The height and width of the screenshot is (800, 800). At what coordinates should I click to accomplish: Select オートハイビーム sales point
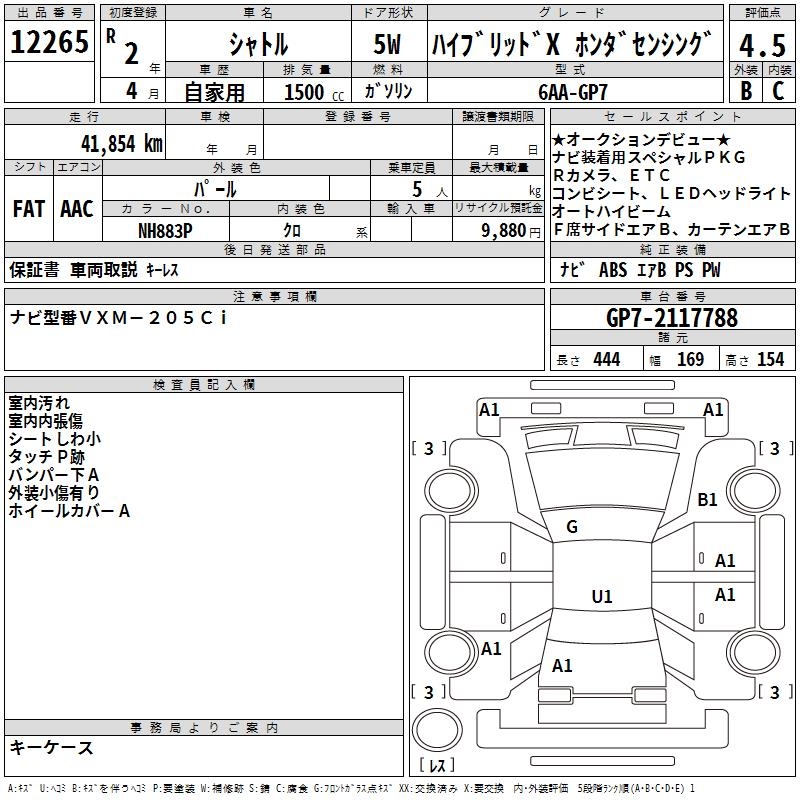[611, 211]
